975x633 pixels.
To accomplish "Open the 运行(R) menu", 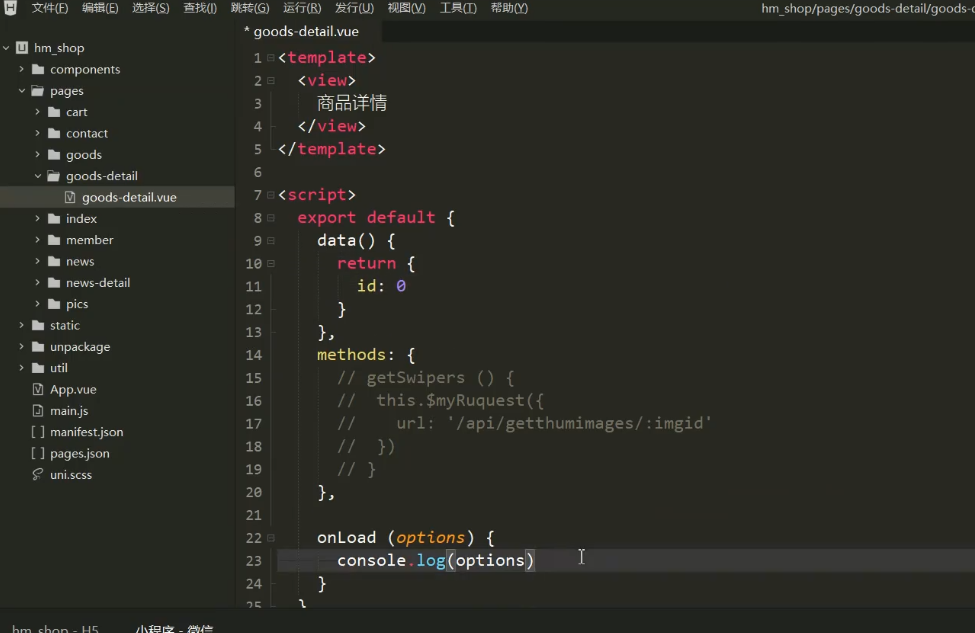I will tap(302, 8).
